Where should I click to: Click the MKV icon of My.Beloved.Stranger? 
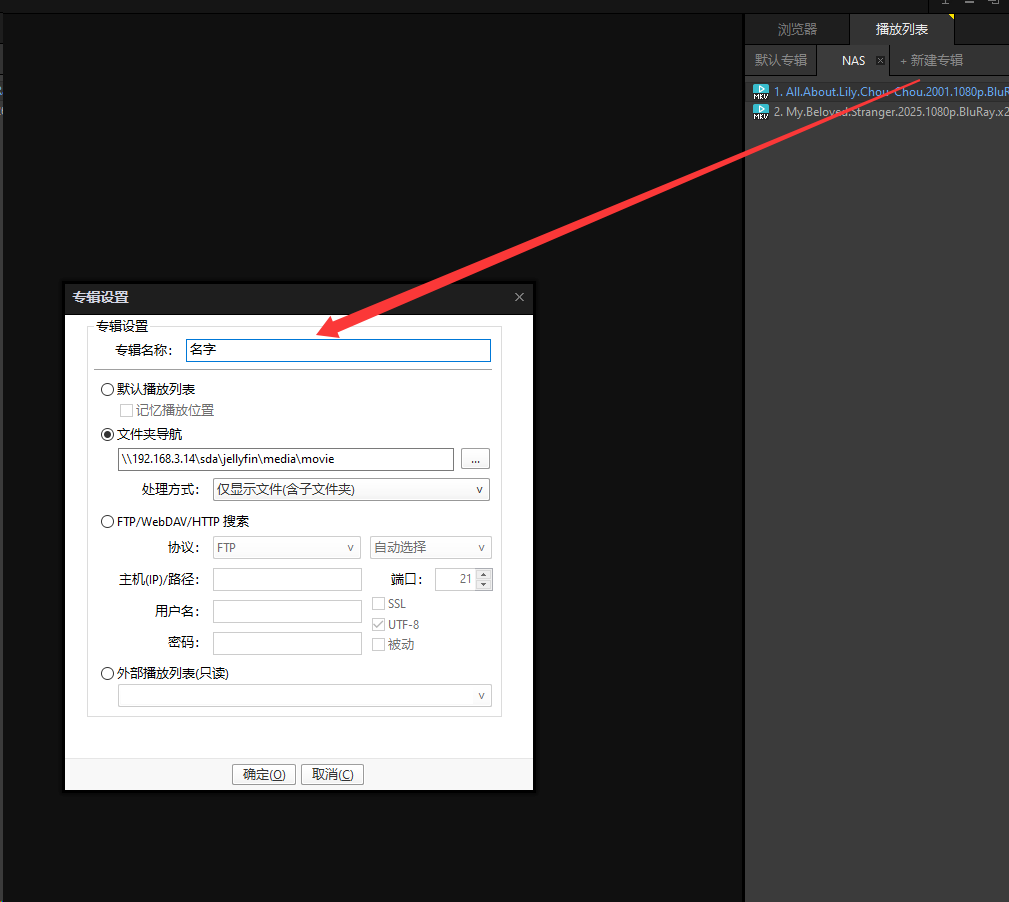click(761, 112)
